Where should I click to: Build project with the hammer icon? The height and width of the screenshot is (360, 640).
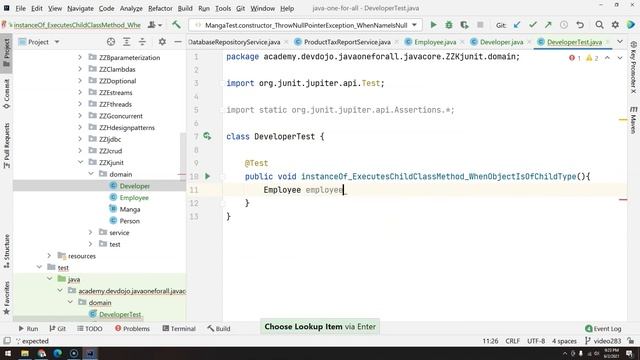[x=176, y=25]
